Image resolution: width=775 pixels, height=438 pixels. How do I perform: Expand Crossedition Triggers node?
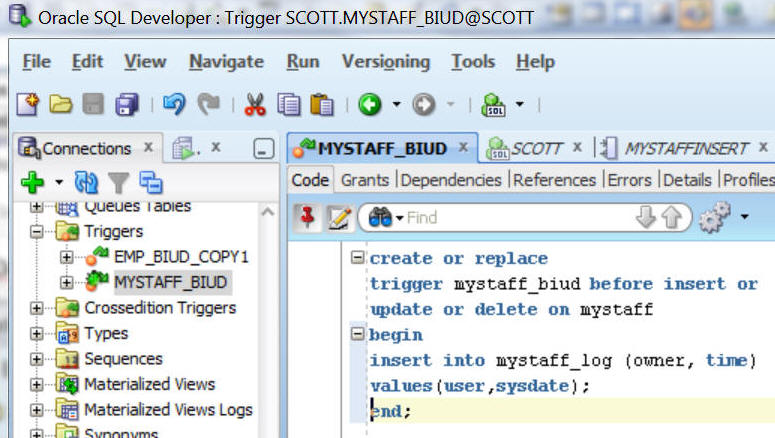click(x=37, y=308)
